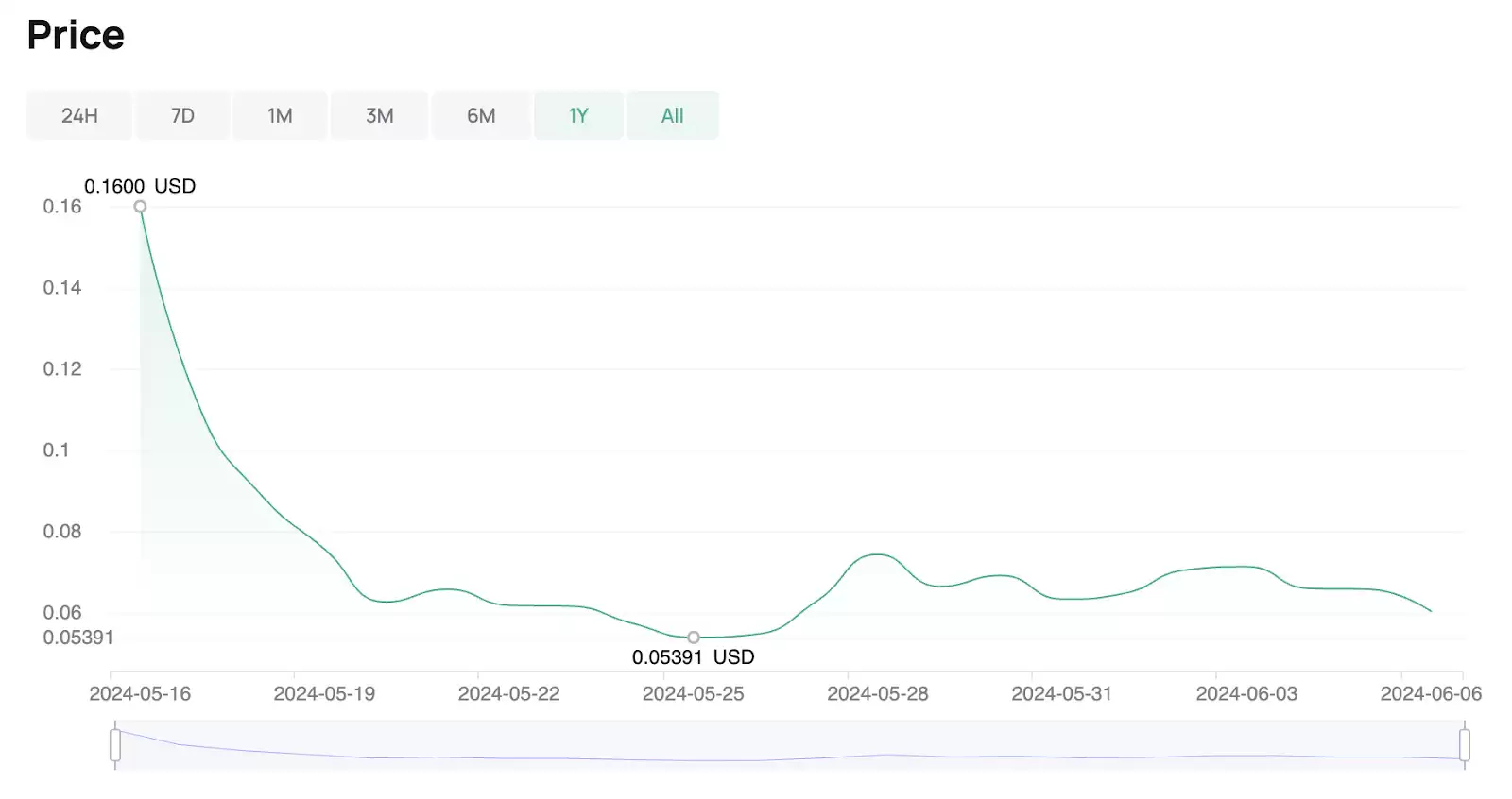Click the 2024-05-28 date label
This screenshot has height=799, width=1512.
click(877, 694)
